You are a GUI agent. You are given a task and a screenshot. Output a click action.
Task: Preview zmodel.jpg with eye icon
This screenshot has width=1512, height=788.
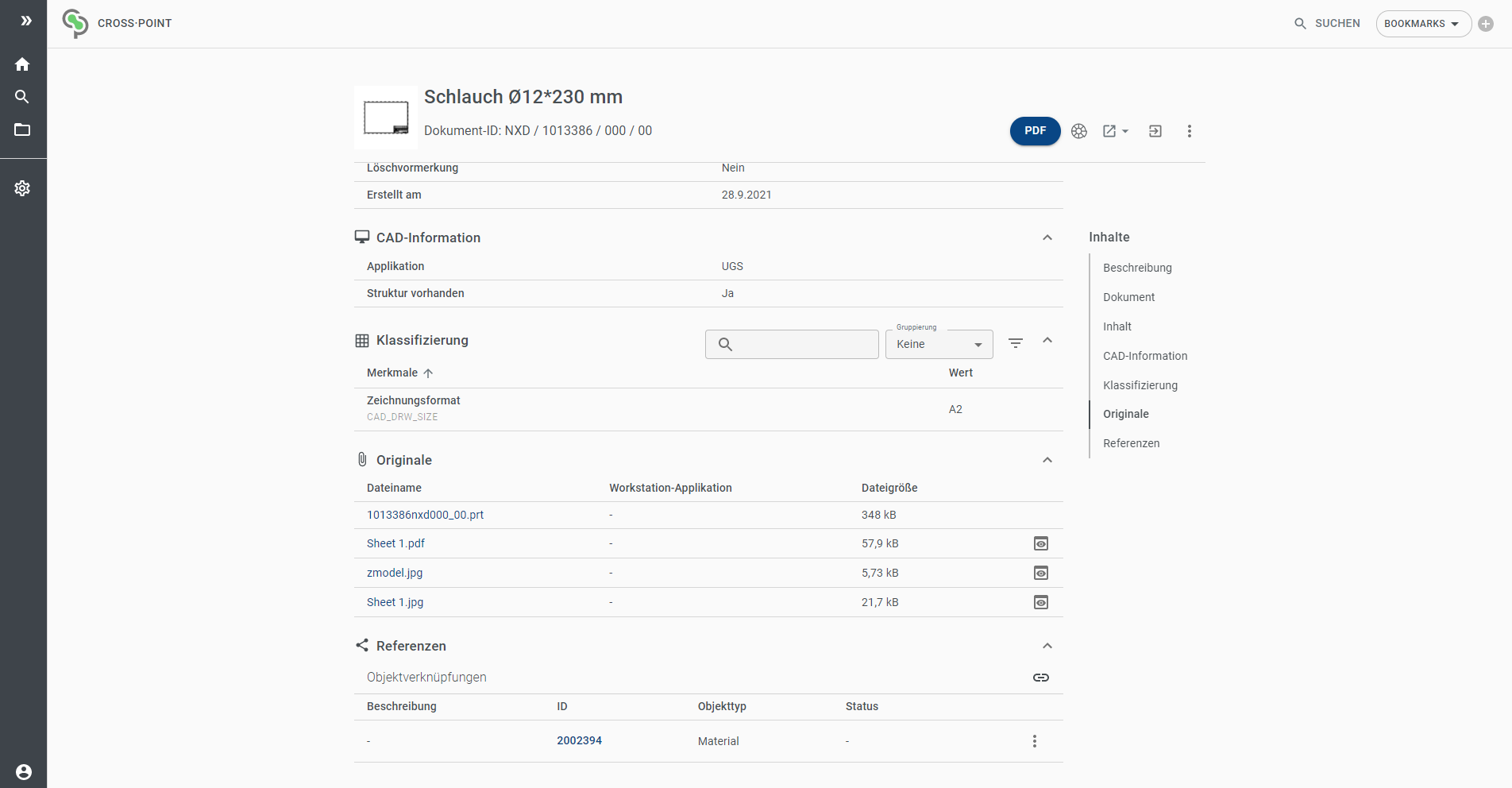click(x=1041, y=573)
